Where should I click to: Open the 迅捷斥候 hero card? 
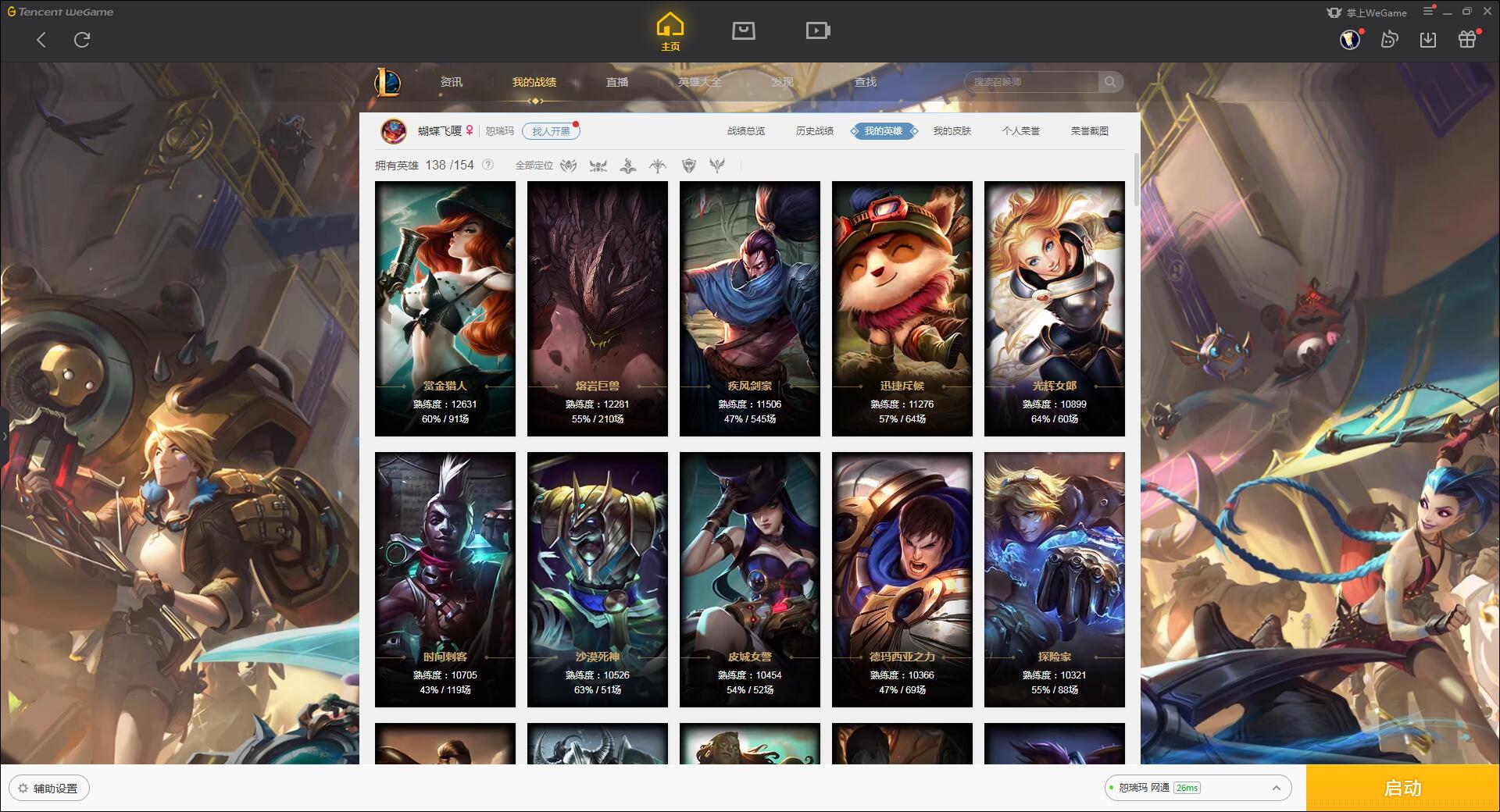tap(902, 308)
